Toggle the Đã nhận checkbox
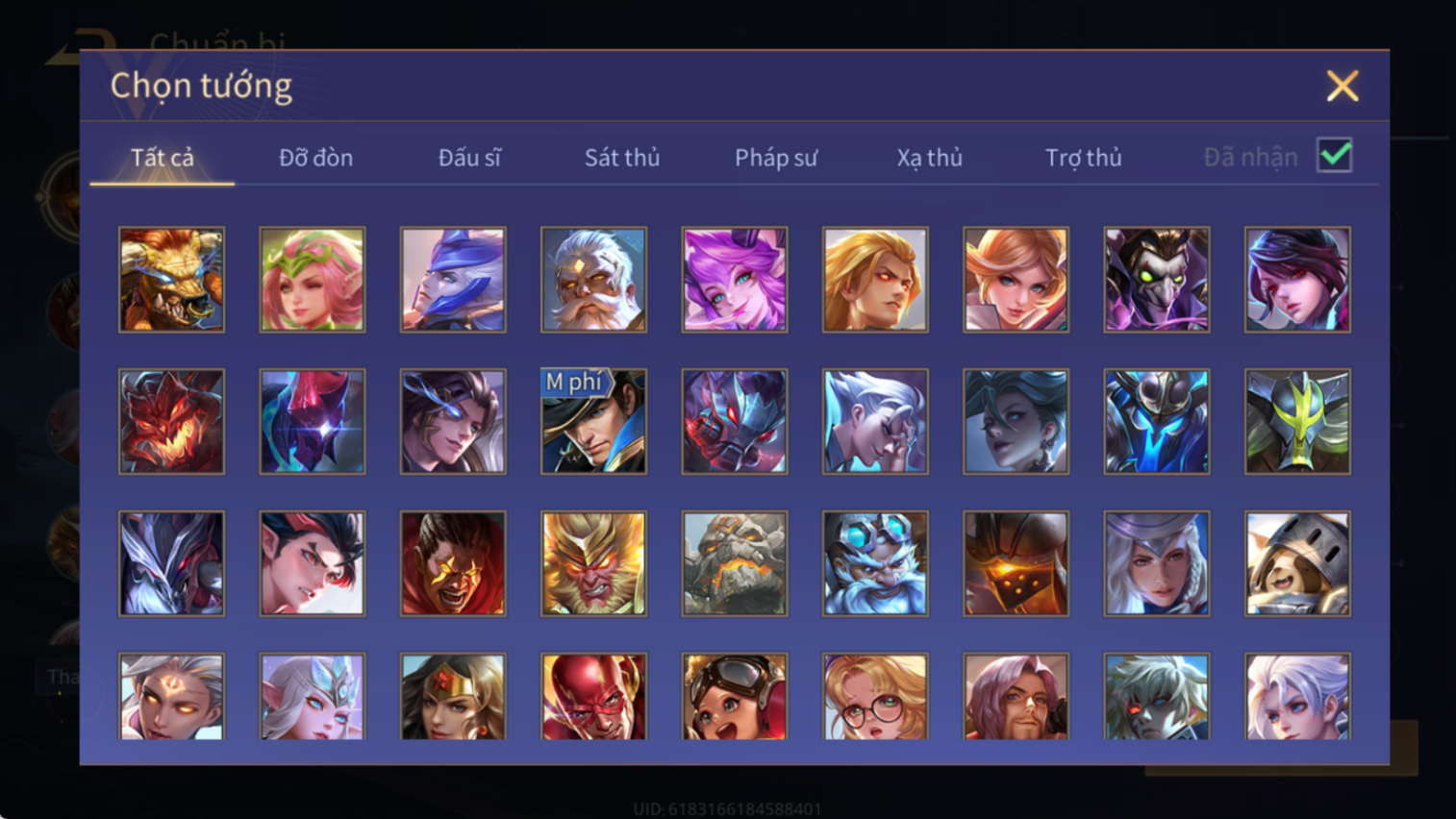The width and height of the screenshot is (1456, 819). 1335,156
